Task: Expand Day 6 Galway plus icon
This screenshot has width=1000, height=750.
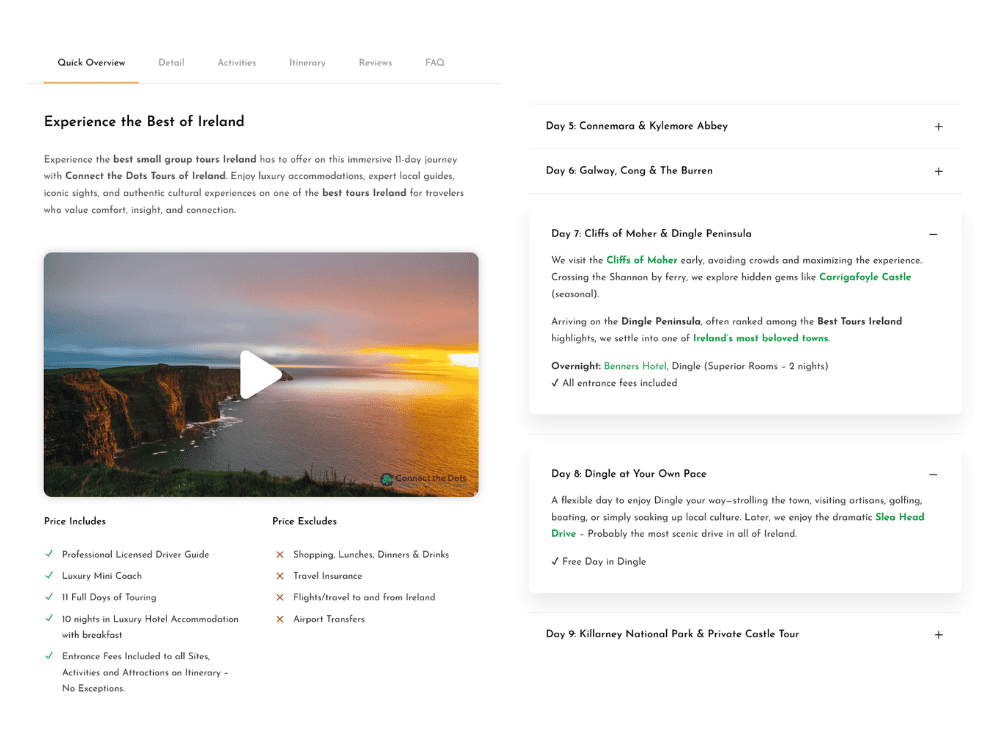Action: pos(938,171)
